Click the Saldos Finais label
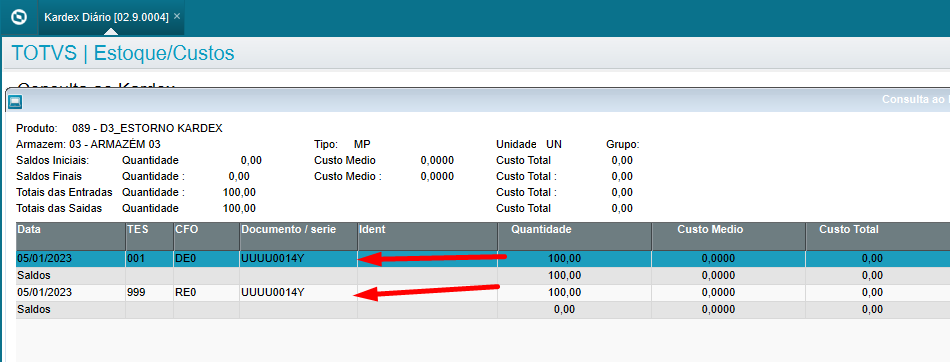950x362 pixels. pos(49,176)
